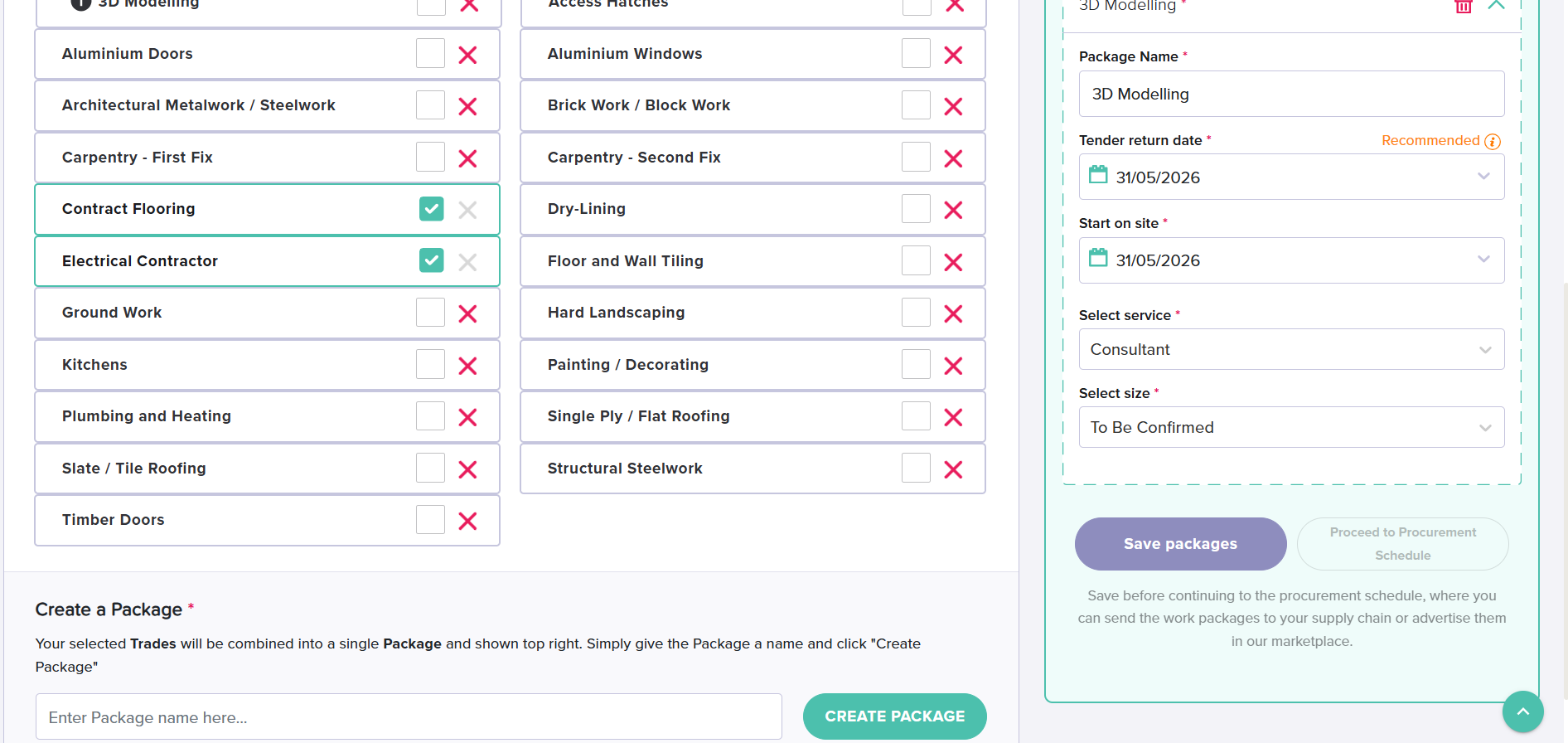Click the Enter Package name input field
Image resolution: width=1568 pixels, height=743 pixels.
[x=409, y=717]
